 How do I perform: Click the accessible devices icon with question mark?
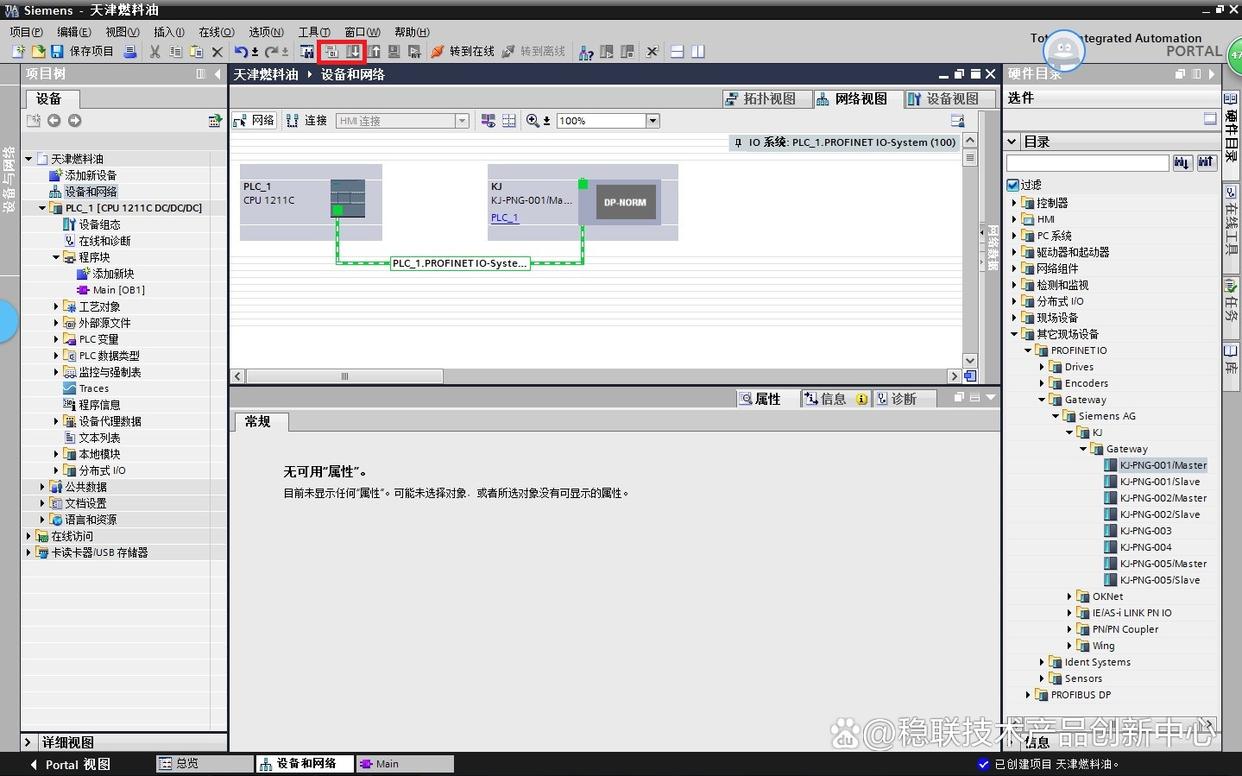(x=587, y=52)
